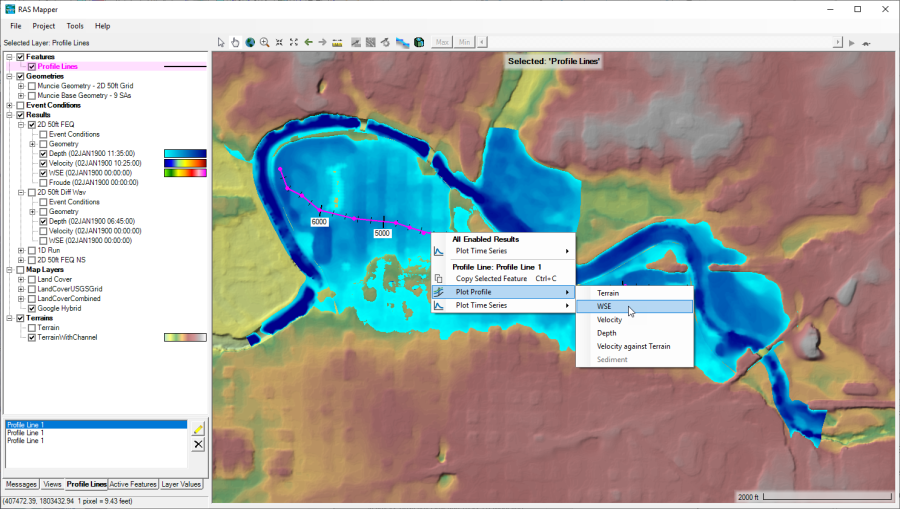This screenshot has height=509, width=900.
Task: Click the measure ruler tool icon
Action: pos(338,42)
